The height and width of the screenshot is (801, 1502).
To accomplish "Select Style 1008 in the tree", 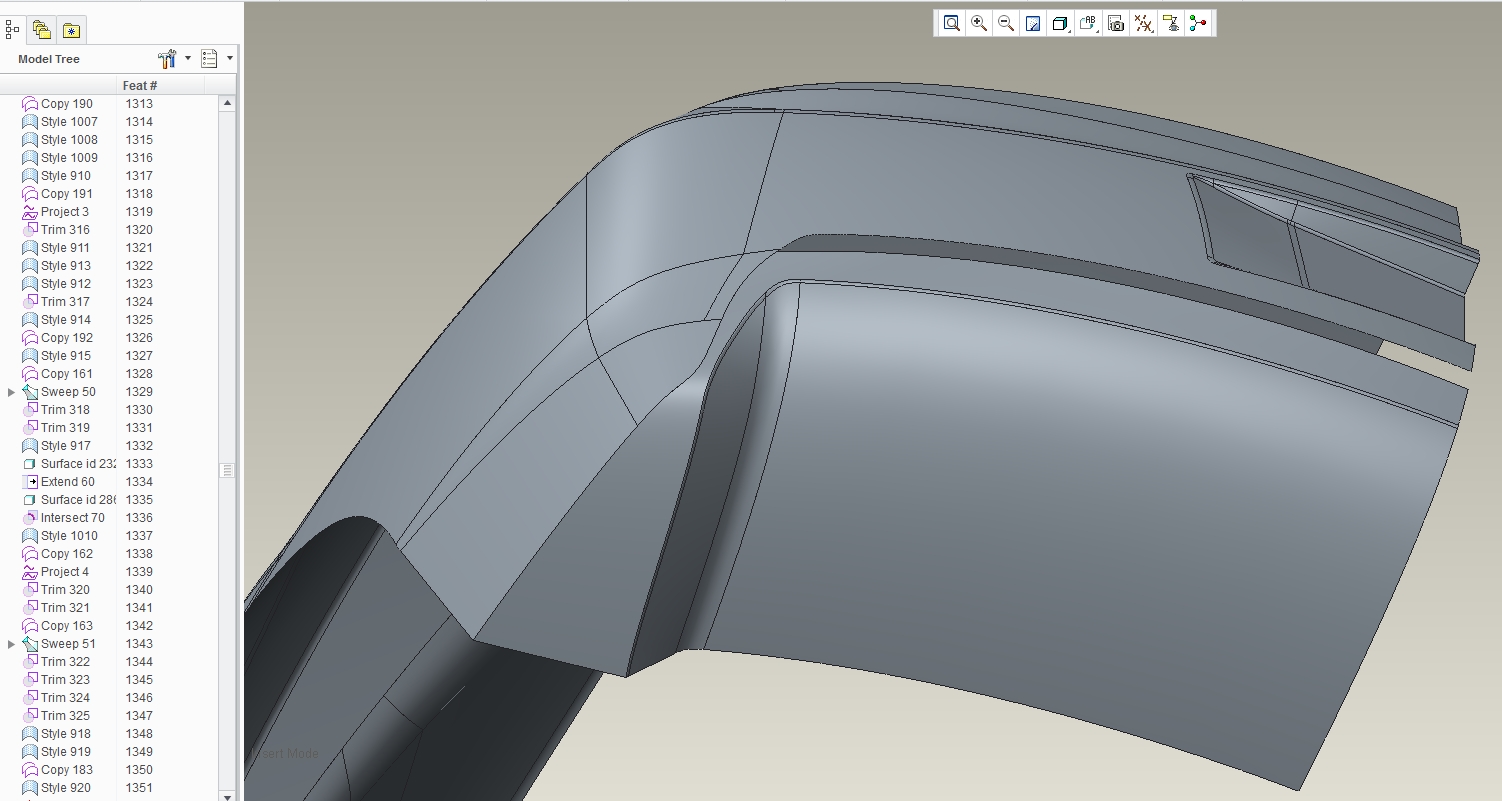I will [69, 140].
